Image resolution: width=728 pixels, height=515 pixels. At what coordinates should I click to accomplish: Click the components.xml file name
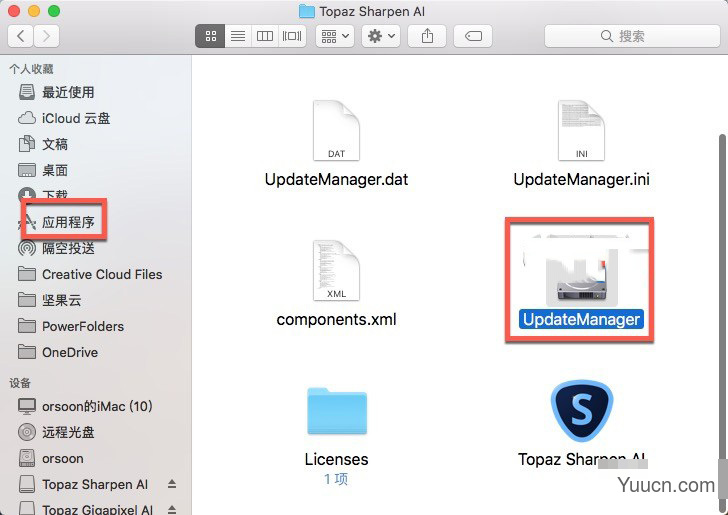[x=336, y=319]
